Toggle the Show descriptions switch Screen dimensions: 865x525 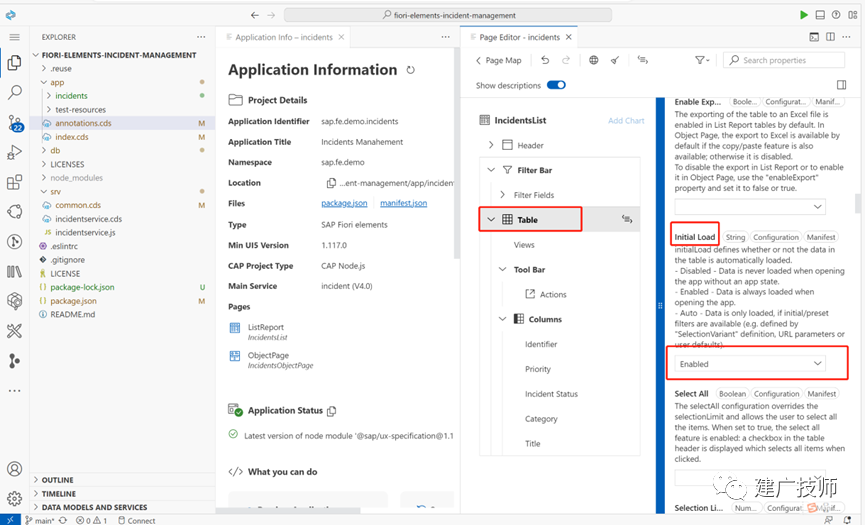coord(556,85)
